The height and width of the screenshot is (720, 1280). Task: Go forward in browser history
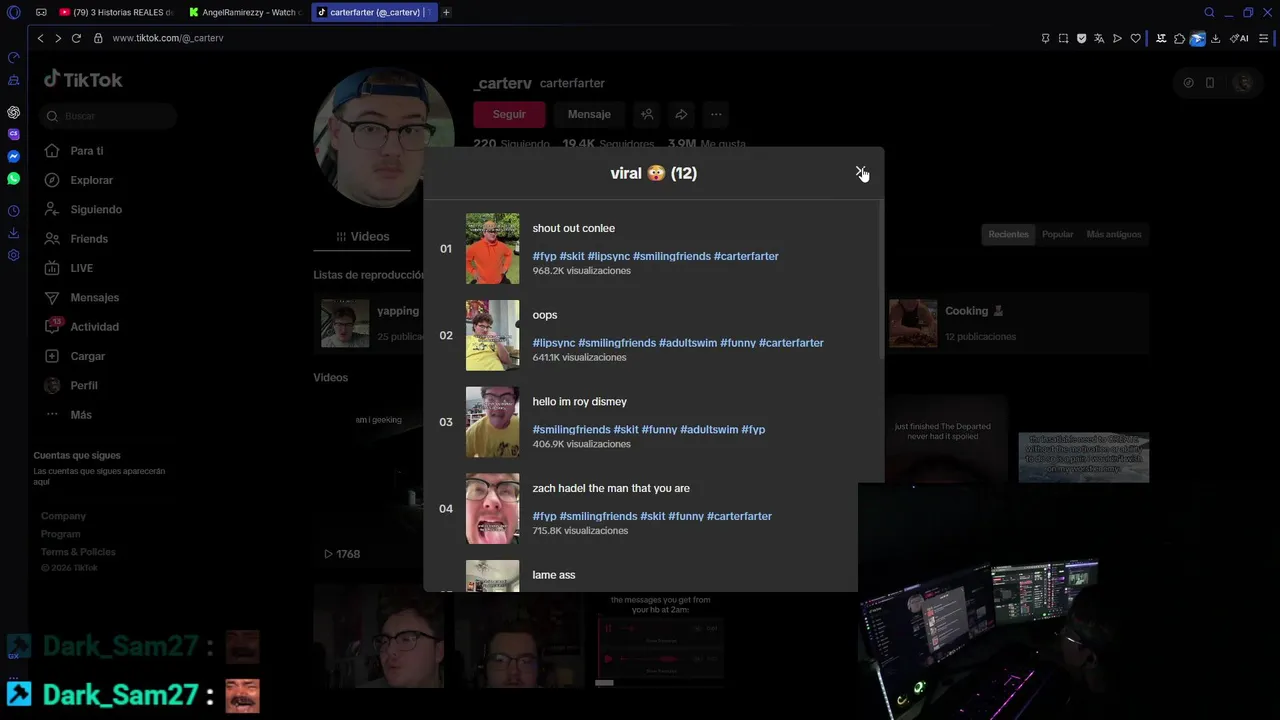pyautogui.click(x=58, y=38)
